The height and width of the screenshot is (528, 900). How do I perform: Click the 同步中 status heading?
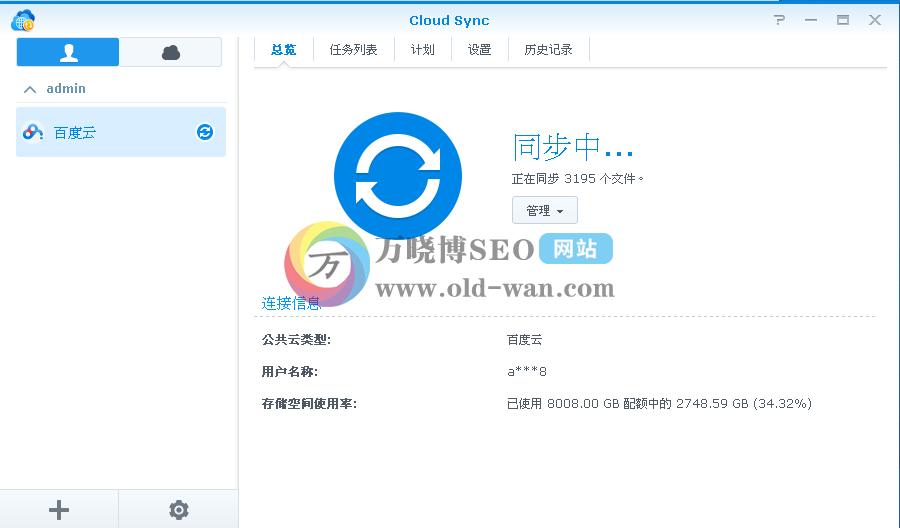573,147
